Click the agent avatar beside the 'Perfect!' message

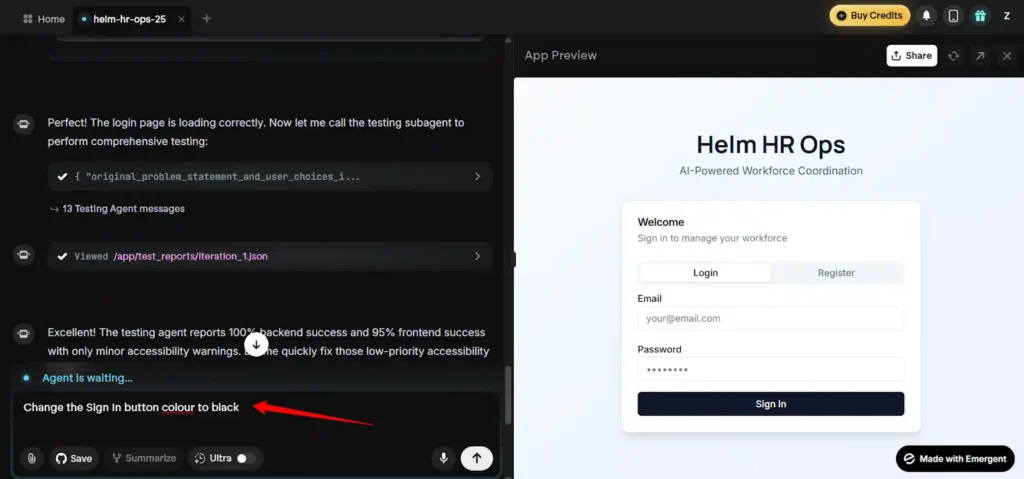tap(24, 124)
